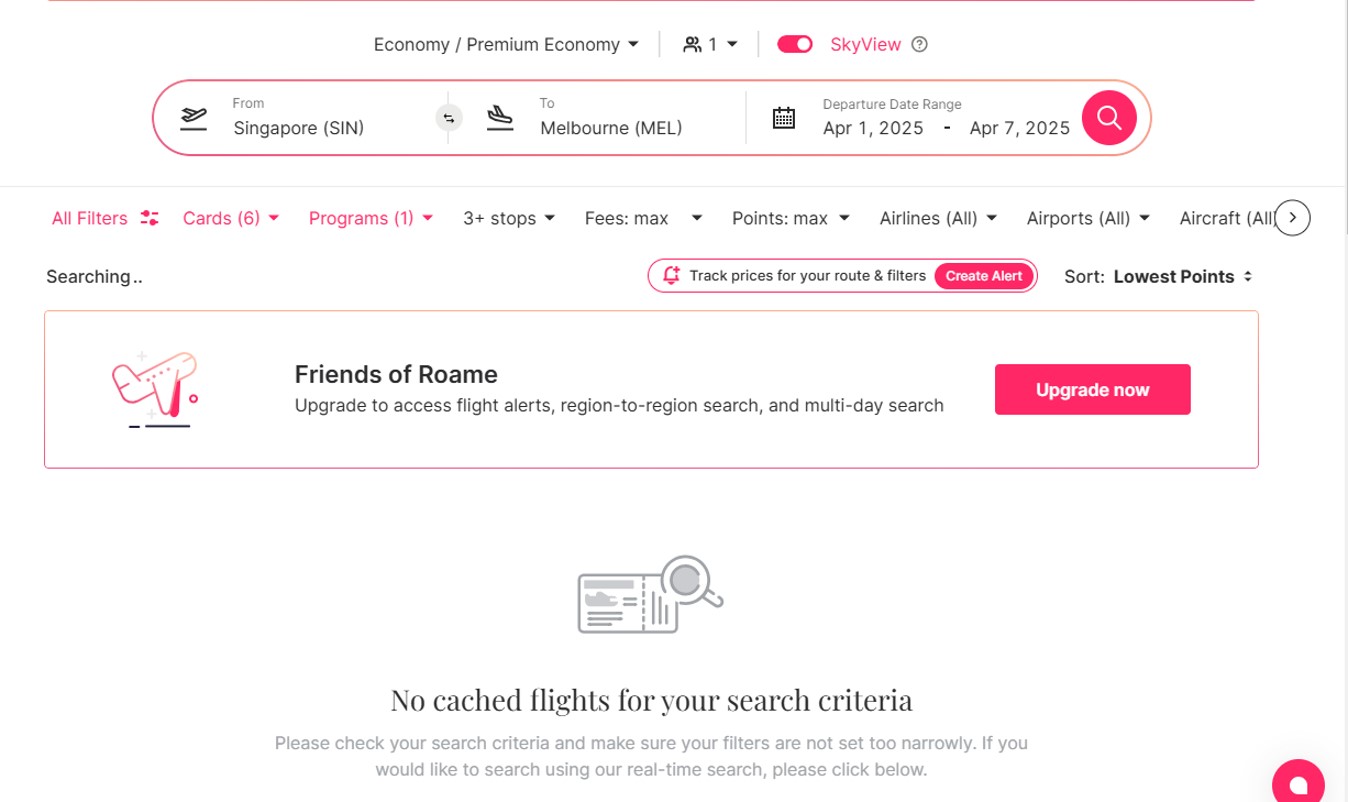Open the chat bubble widget

coord(1298,783)
